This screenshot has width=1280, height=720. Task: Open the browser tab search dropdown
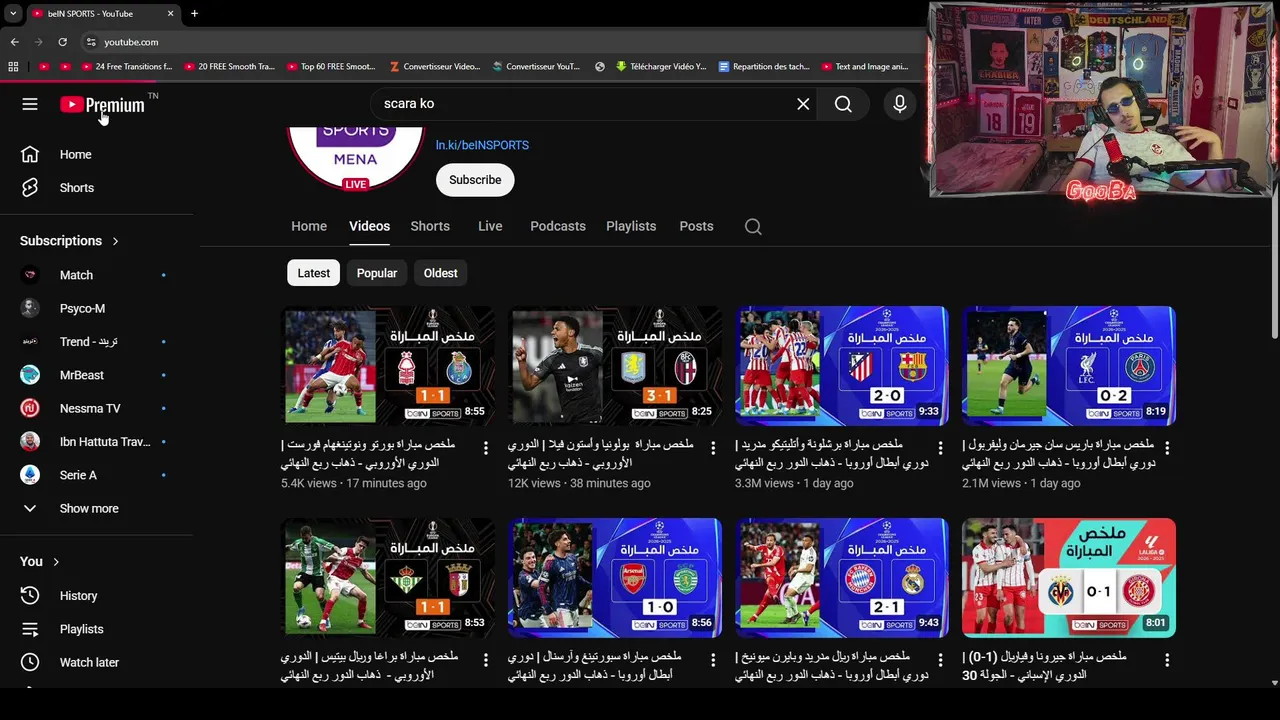(12, 13)
